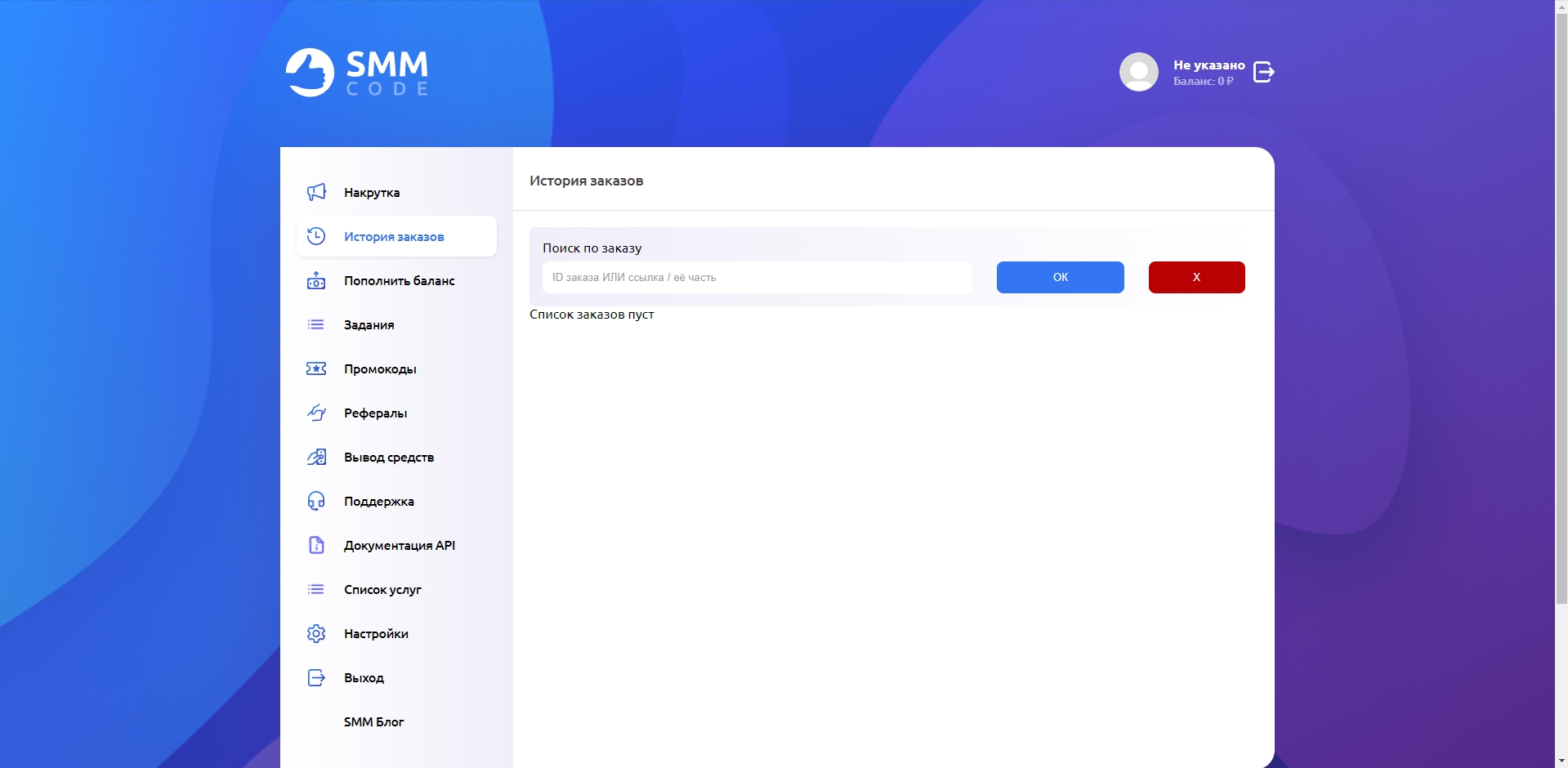Click the Поиск по заказу label
The height and width of the screenshot is (768, 1568).
coord(592,248)
